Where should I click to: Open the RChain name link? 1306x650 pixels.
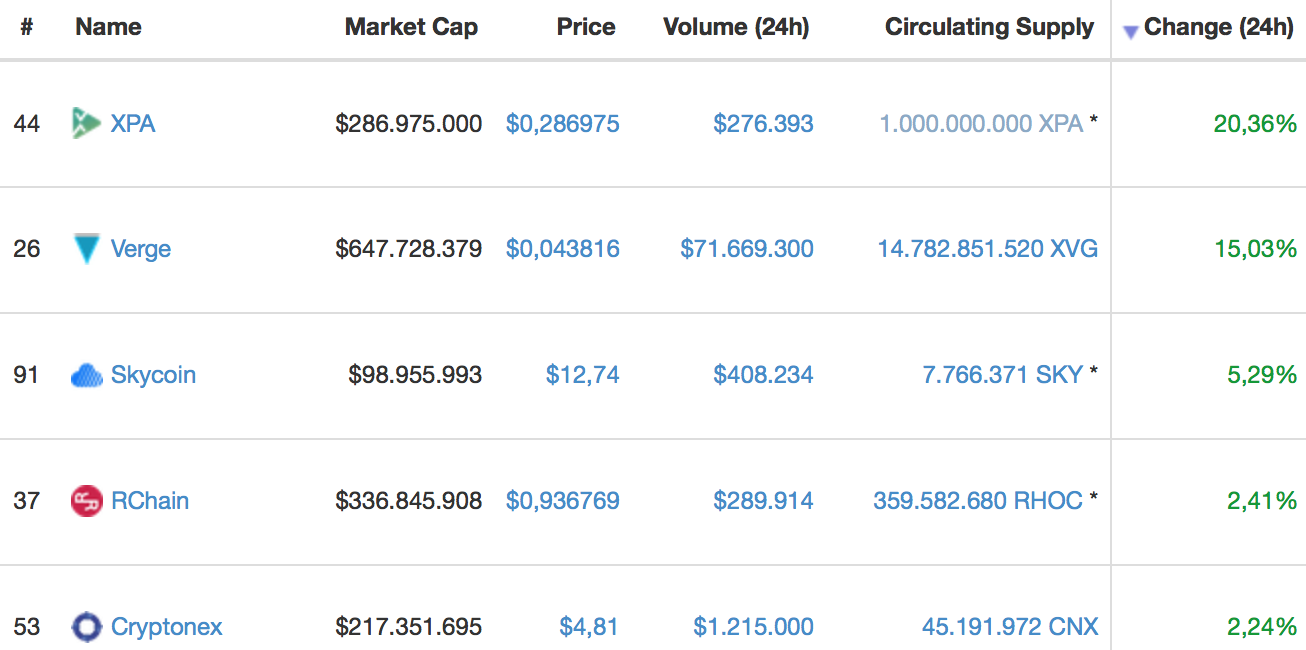[150, 501]
